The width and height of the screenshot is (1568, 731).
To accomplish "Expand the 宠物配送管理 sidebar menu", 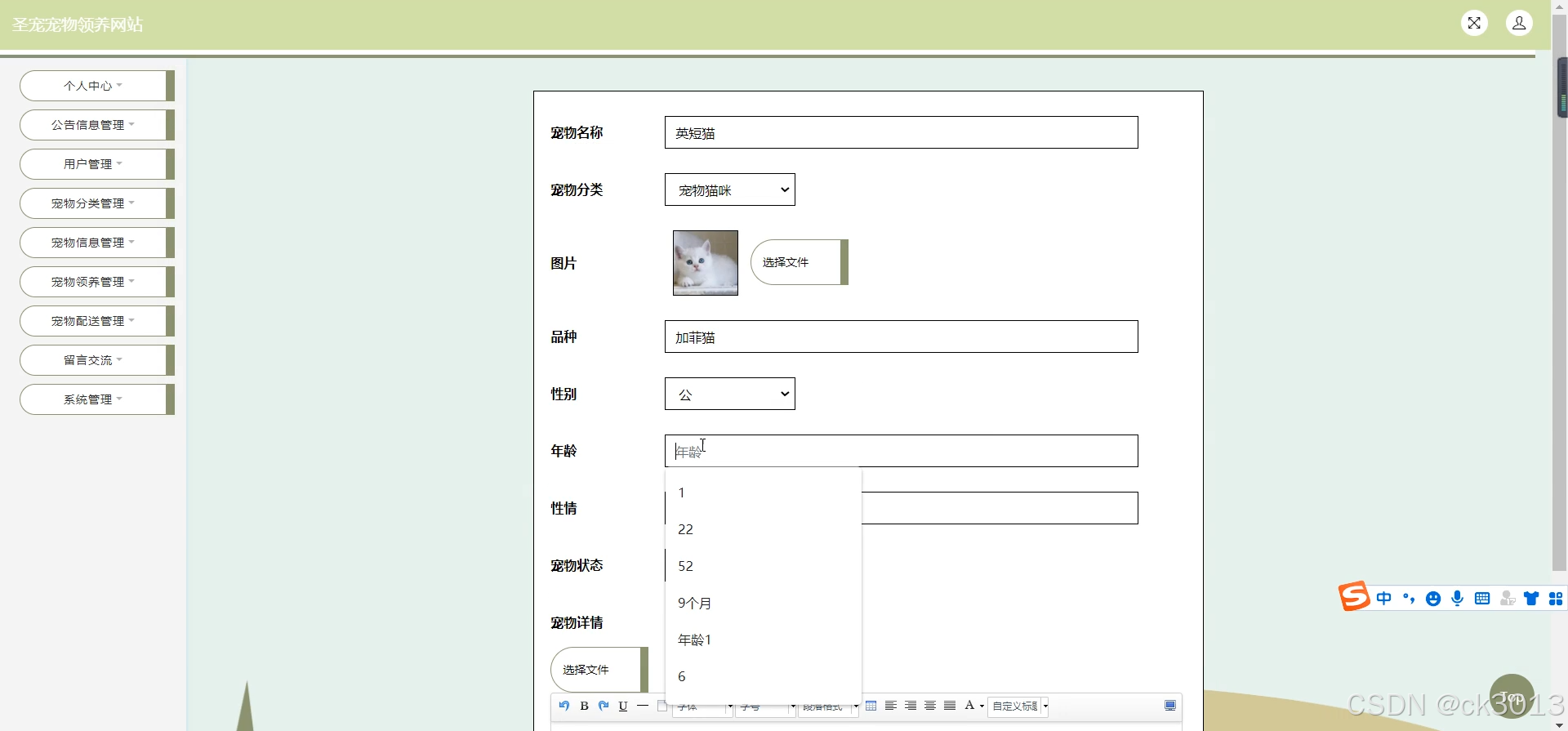I will (x=97, y=321).
